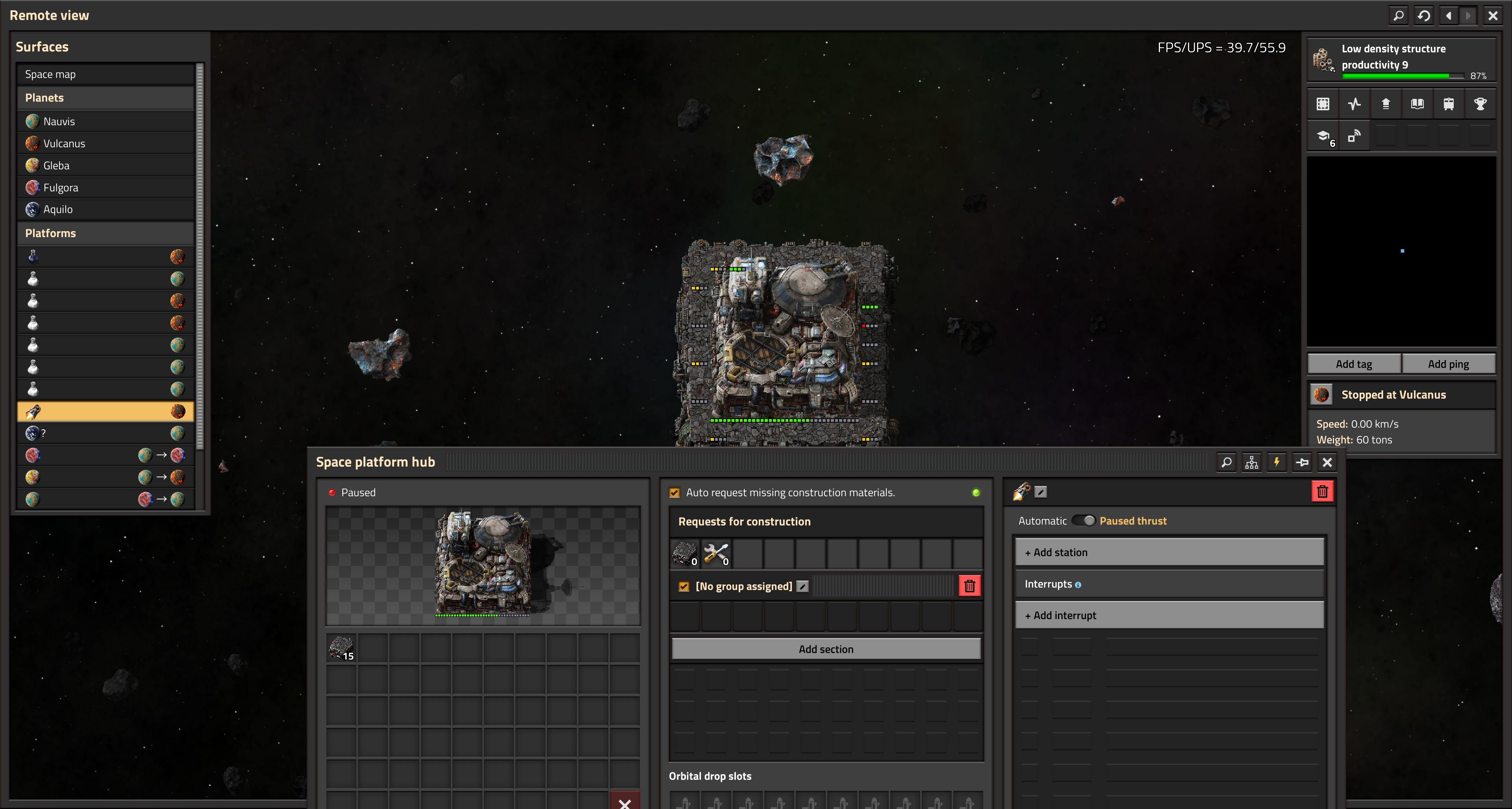Screen dimensions: 1512x809
Task: Select the Aquilo question-mark platform row
Action: 106,433
